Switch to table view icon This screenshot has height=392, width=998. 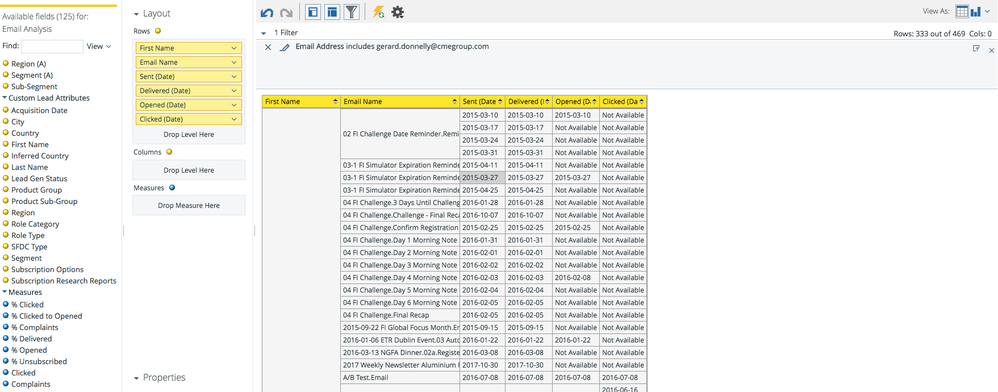point(962,11)
